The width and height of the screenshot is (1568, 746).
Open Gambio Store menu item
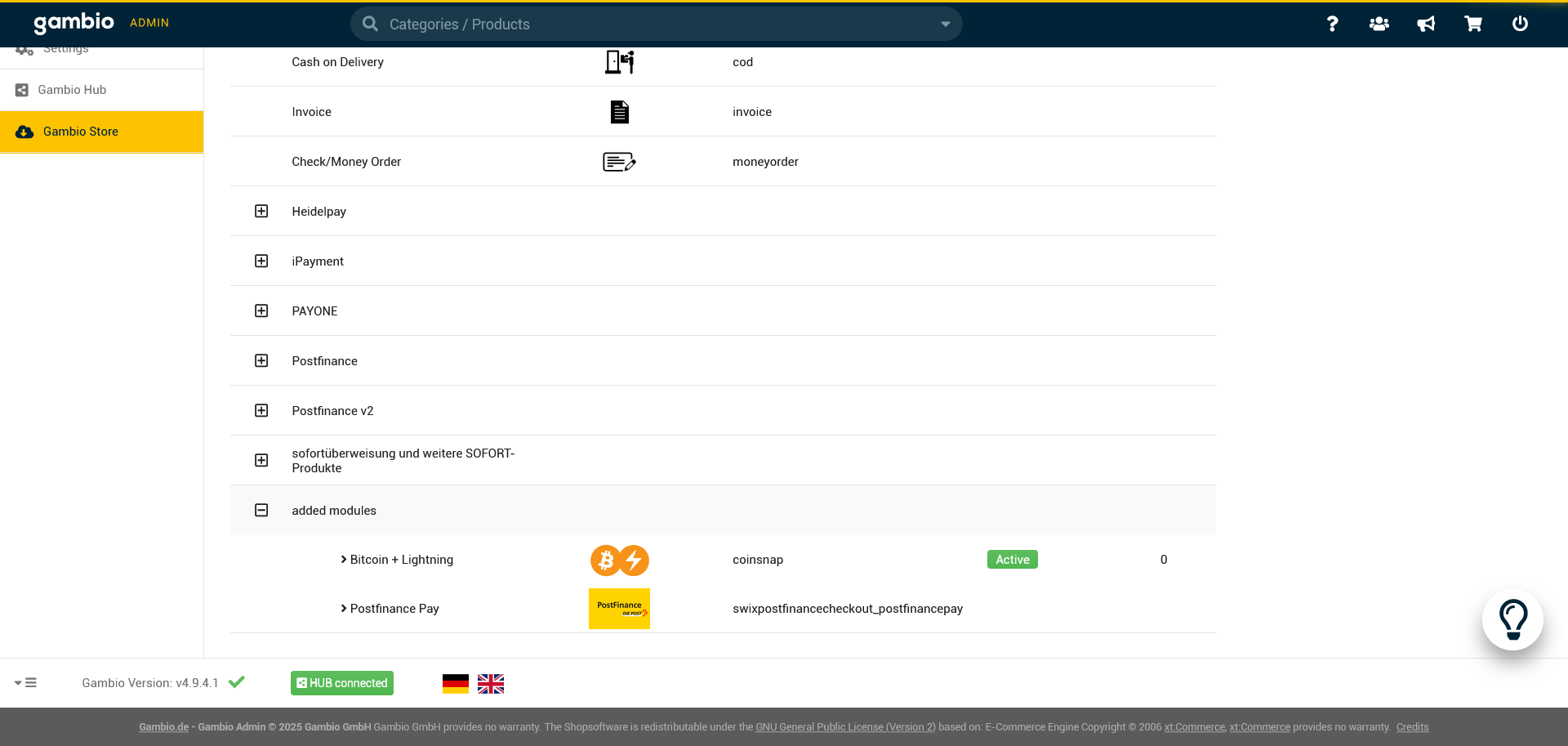(x=101, y=132)
